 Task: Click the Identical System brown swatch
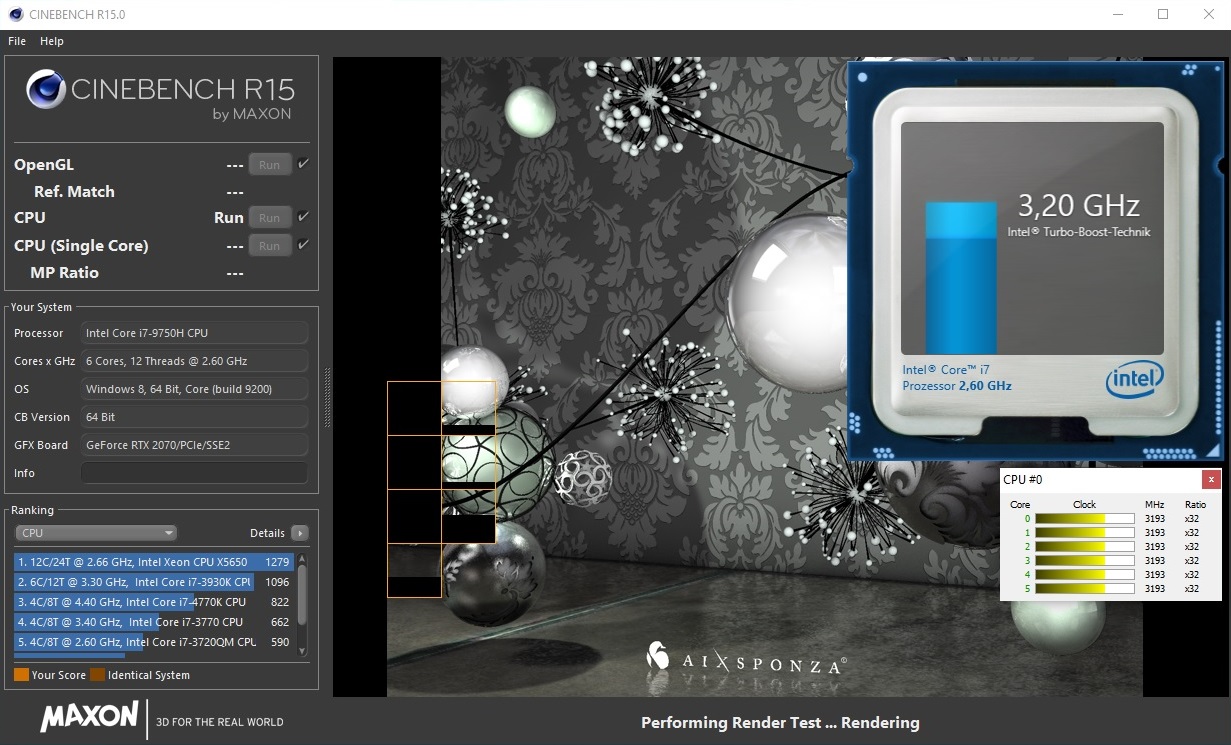(x=97, y=675)
